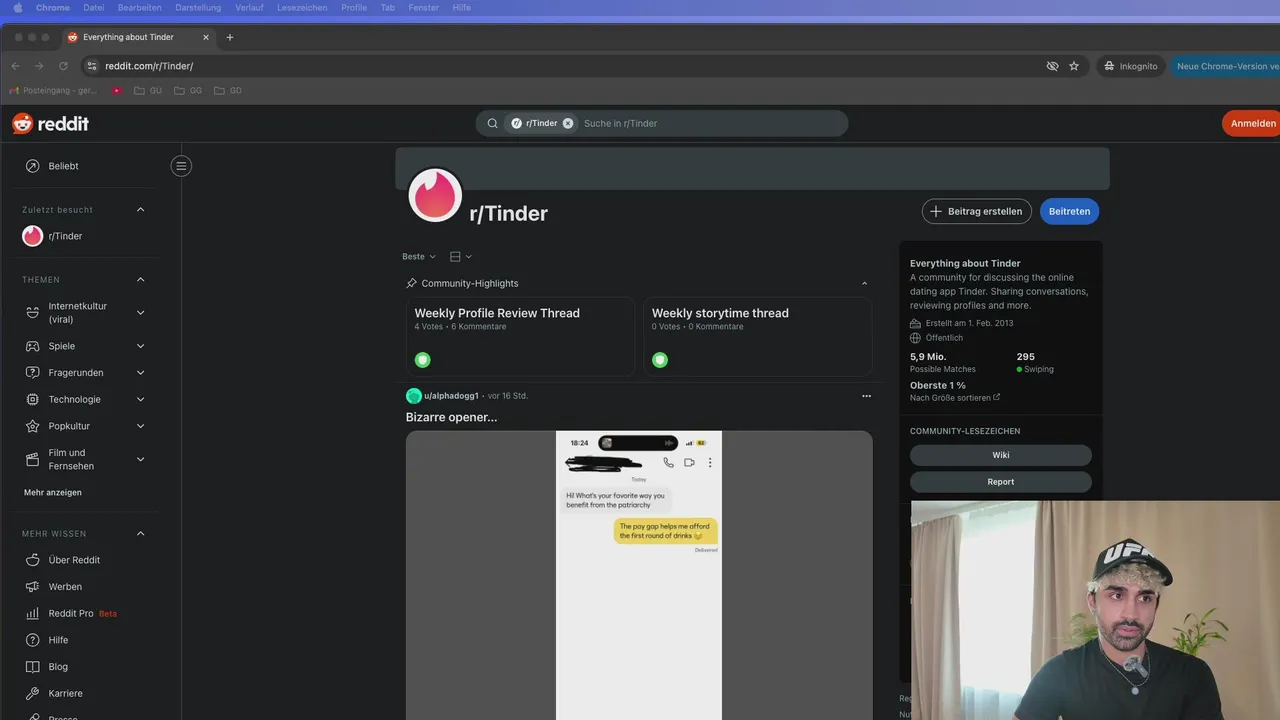This screenshot has width=1280, height=720.
Task: Click the Technologie chip icon
Action: click(x=32, y=399)
